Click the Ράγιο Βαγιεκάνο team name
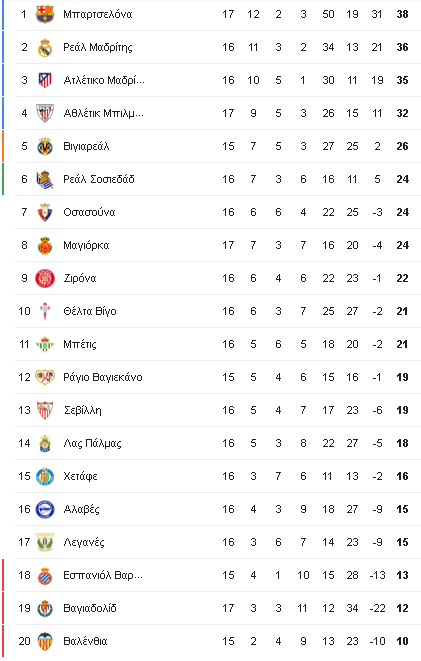 click(x=103, y=377)
